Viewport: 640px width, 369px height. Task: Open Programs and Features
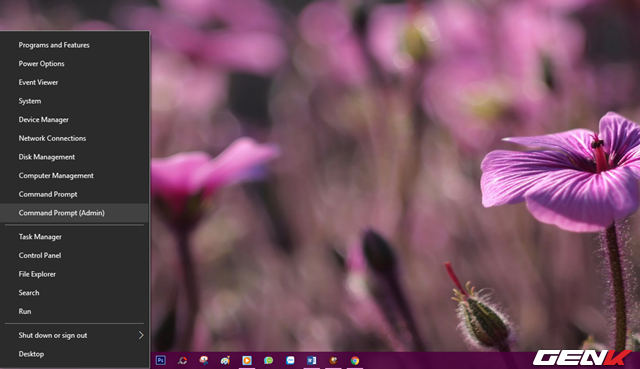[x=74, y=45]
